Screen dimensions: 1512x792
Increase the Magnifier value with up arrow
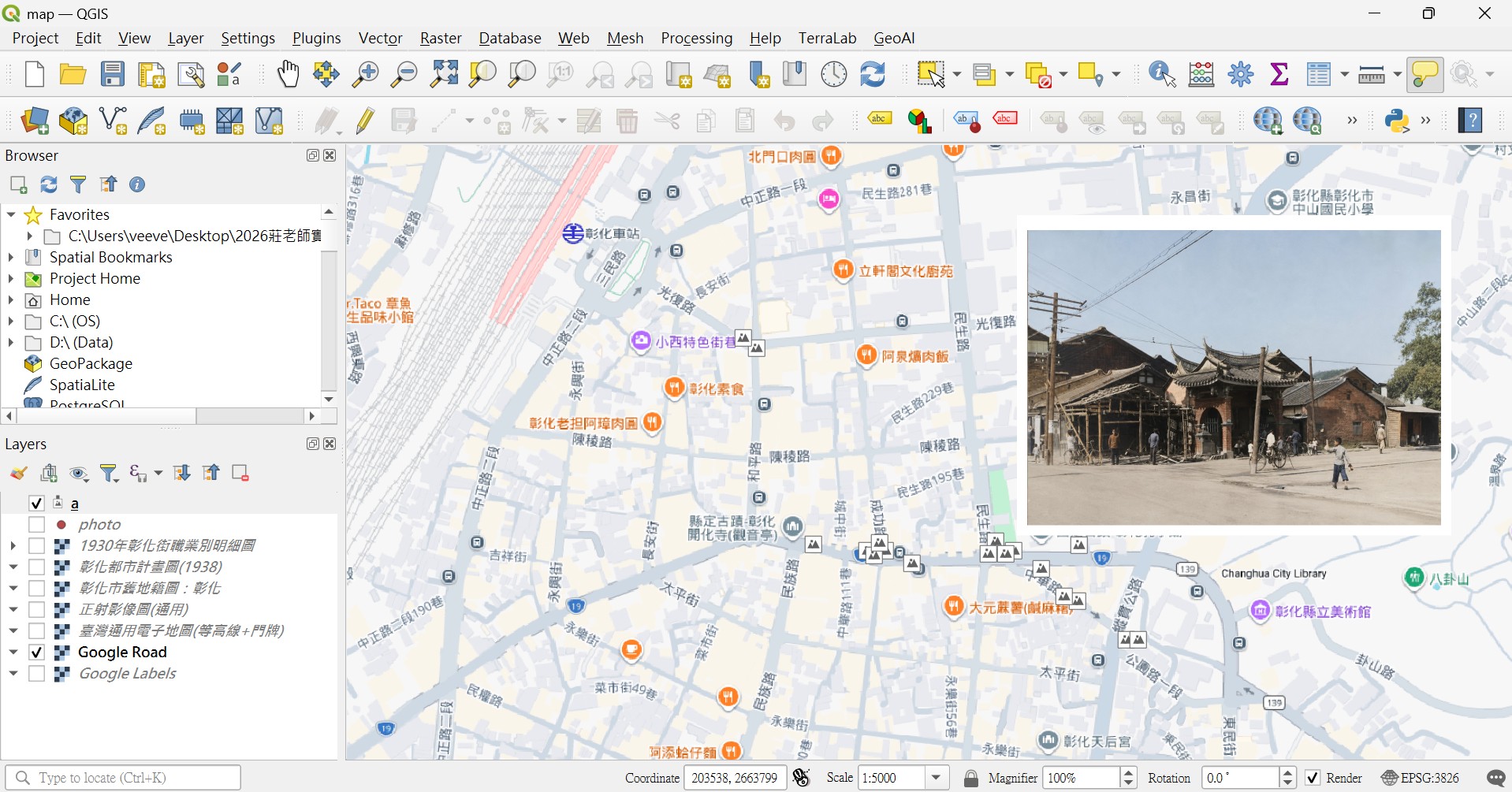point(1129,772)
